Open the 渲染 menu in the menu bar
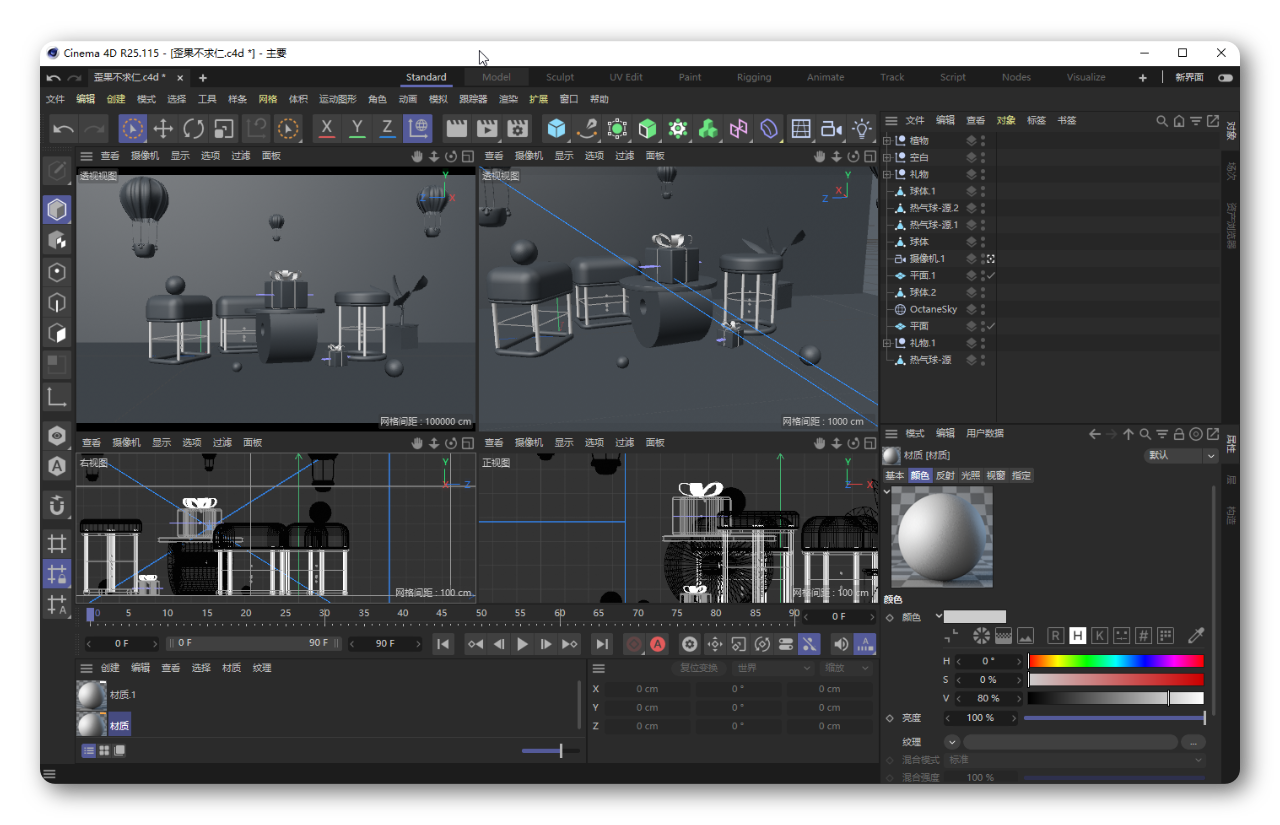The height and width of the screenshot is (825, 1280). point(507,99)
